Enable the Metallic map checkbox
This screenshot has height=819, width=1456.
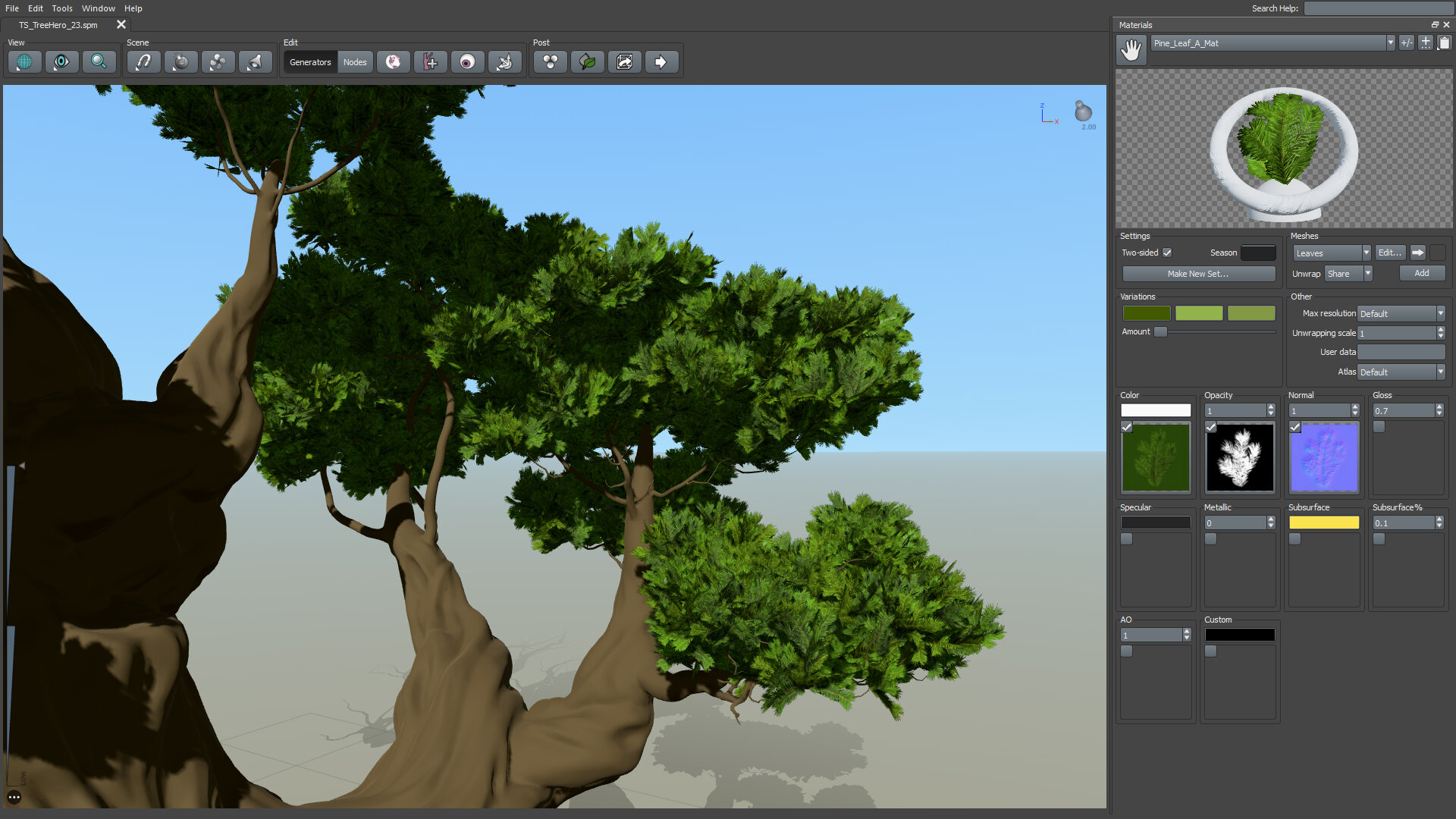(1210, 539)
